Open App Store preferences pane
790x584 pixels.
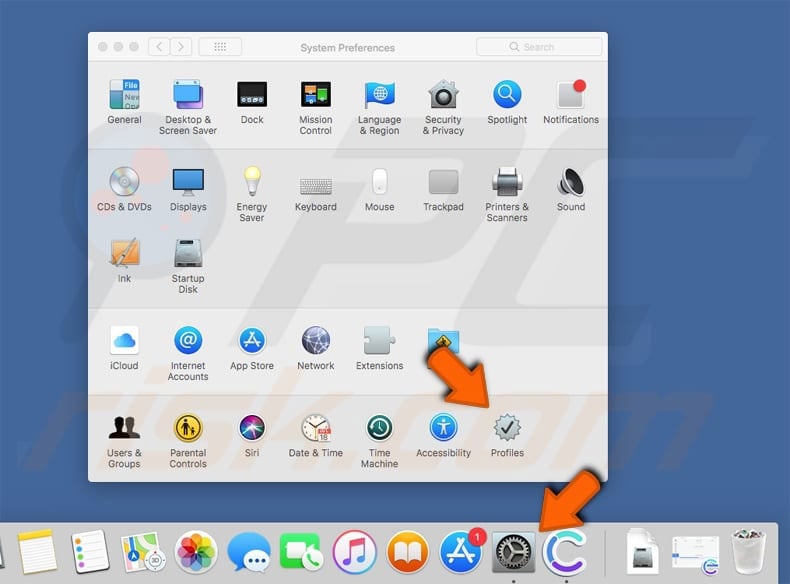click(x=252, y=340)
